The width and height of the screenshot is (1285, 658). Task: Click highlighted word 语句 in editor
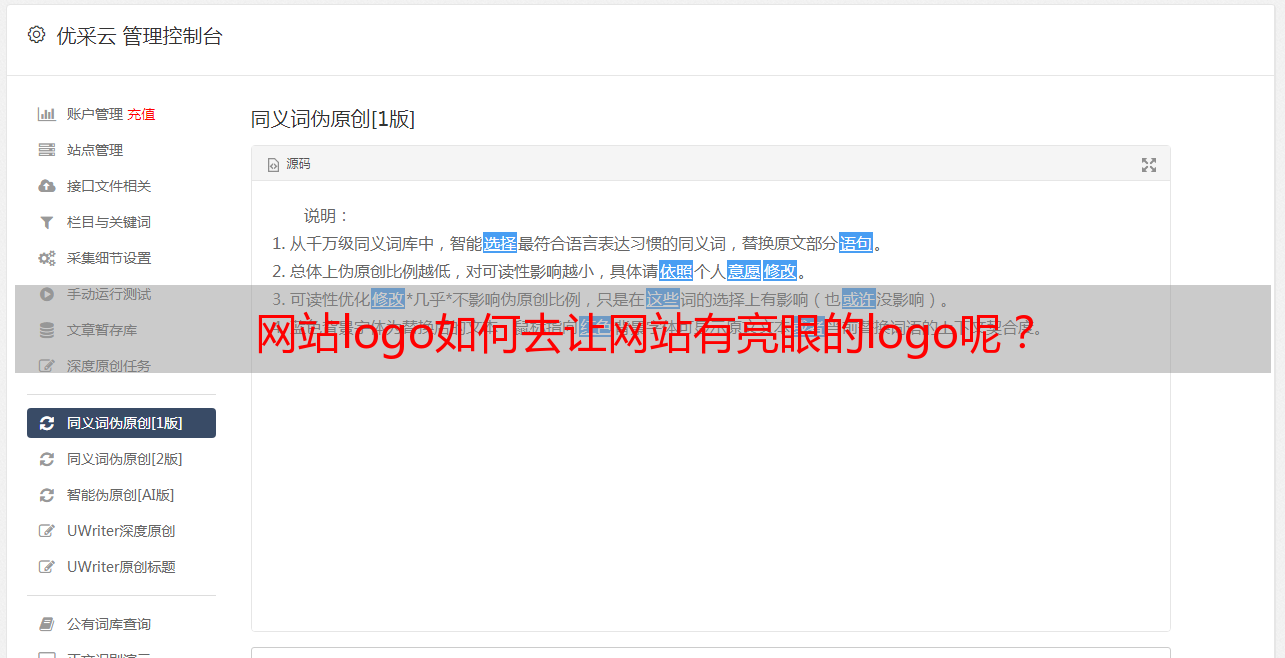point(856,243)
